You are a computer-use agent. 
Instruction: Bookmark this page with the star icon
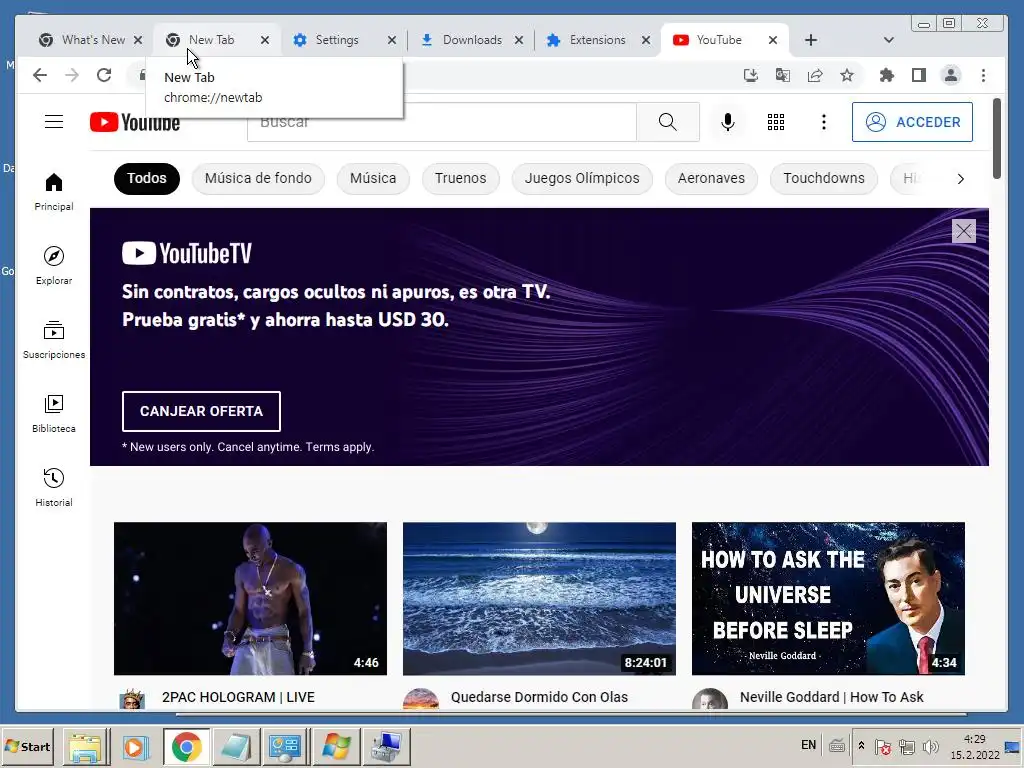pos(847,75)
